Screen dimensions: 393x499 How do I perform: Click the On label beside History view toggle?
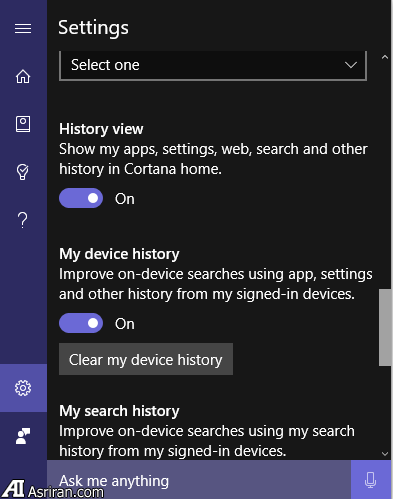(125, 199)
